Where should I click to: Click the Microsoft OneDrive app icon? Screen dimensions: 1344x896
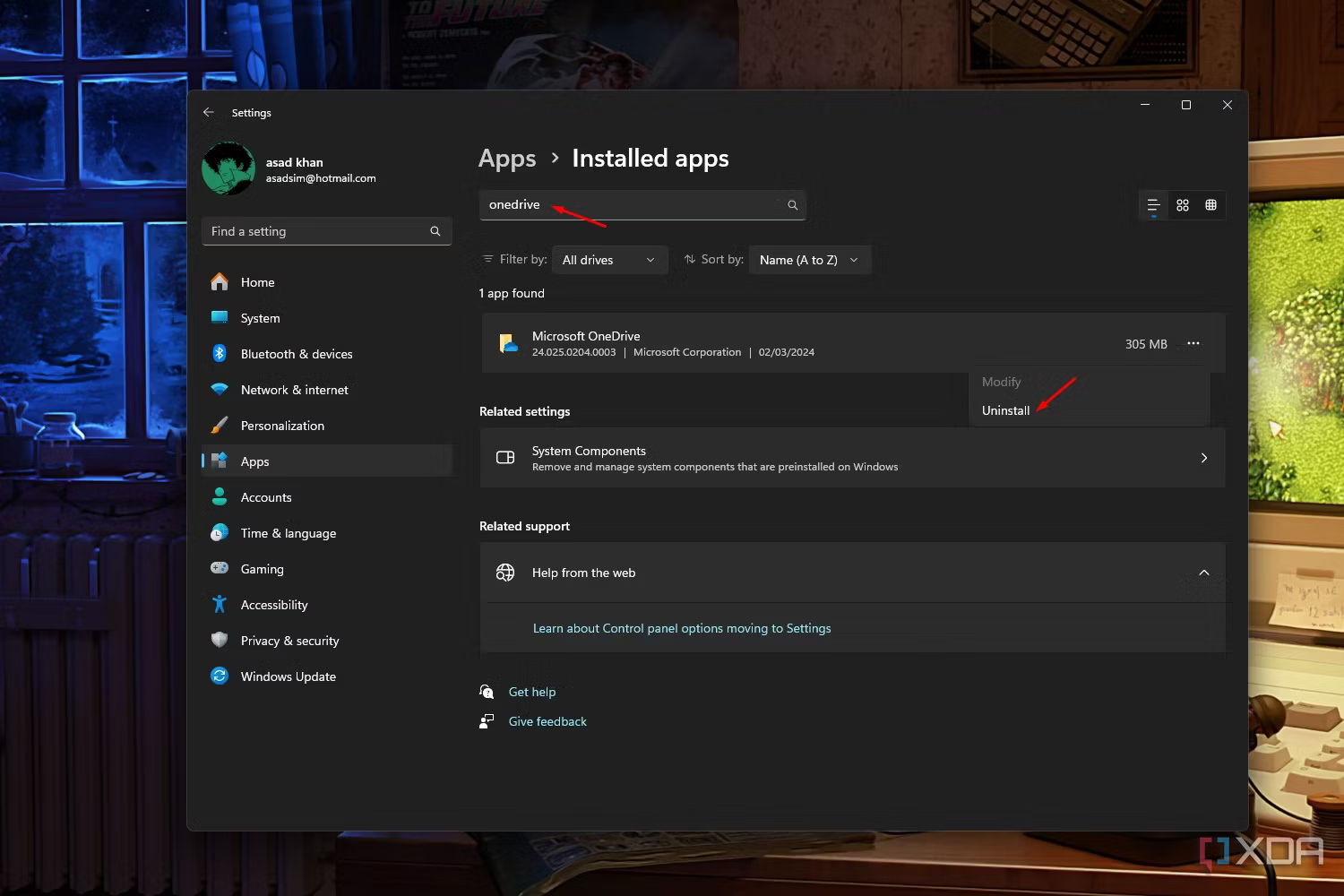tap(509, 343)
